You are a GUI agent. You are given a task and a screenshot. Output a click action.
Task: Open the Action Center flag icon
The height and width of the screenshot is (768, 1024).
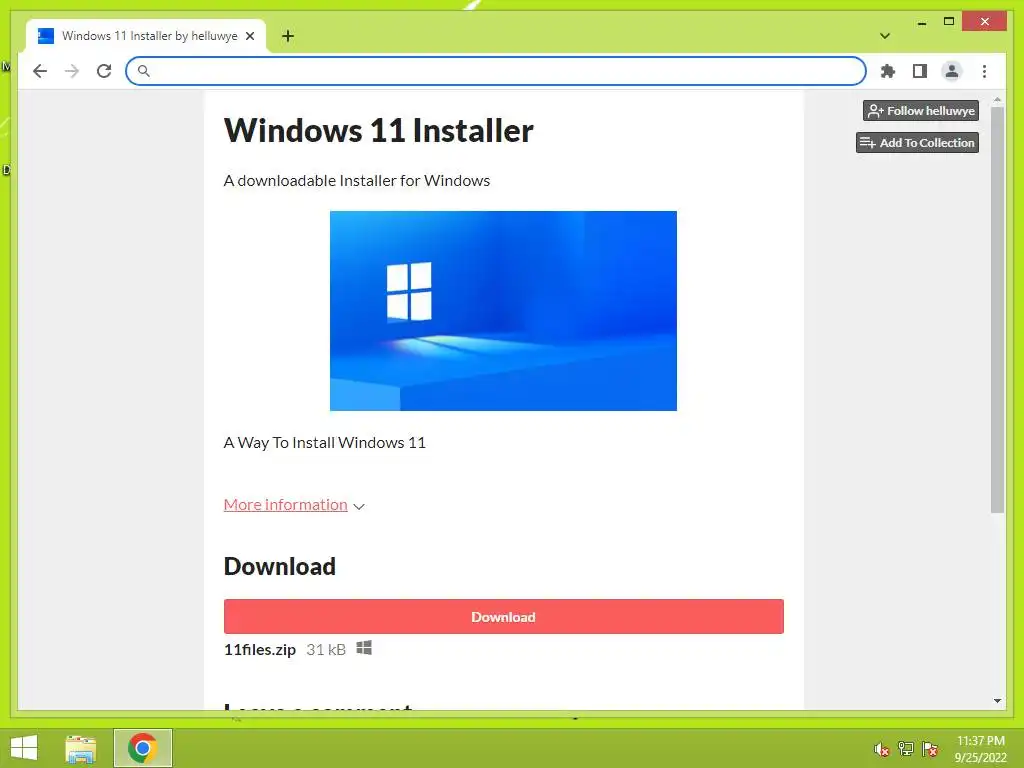(x=929, y=749)
